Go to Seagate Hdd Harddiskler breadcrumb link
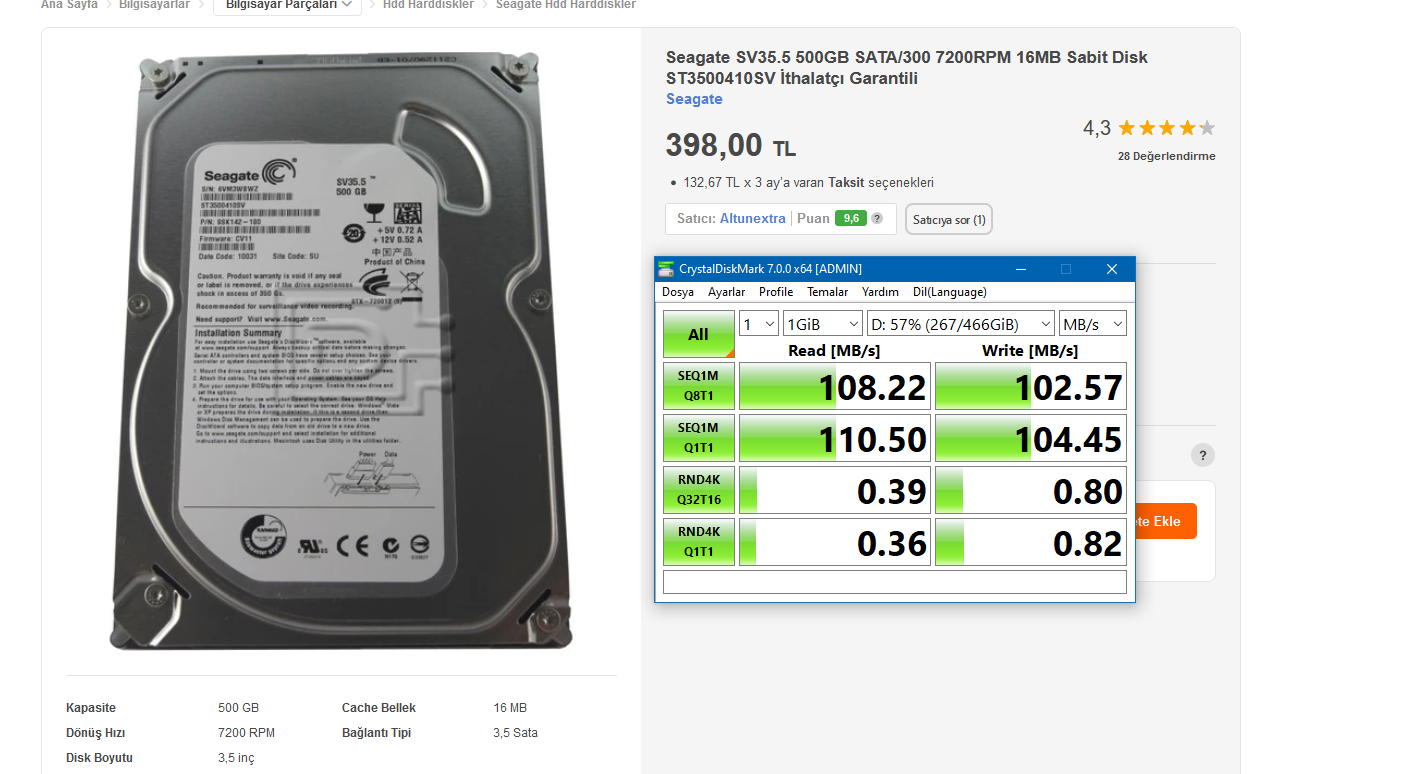This screenshot has width=1406, height=774. (566, 5)
